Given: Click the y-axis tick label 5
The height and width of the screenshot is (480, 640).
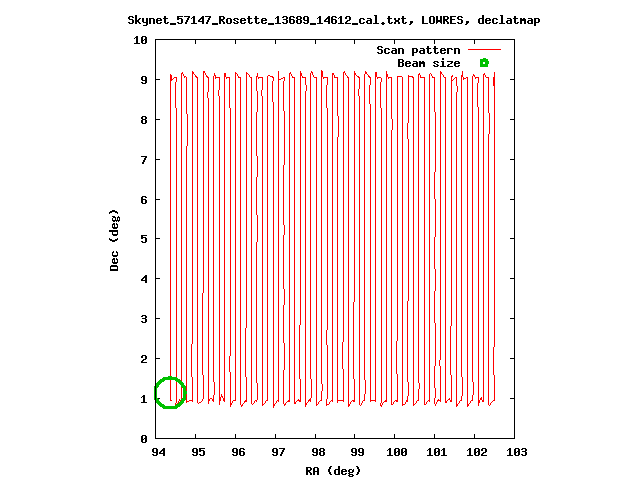Looking at the screenshot, I should pos(144,239).
